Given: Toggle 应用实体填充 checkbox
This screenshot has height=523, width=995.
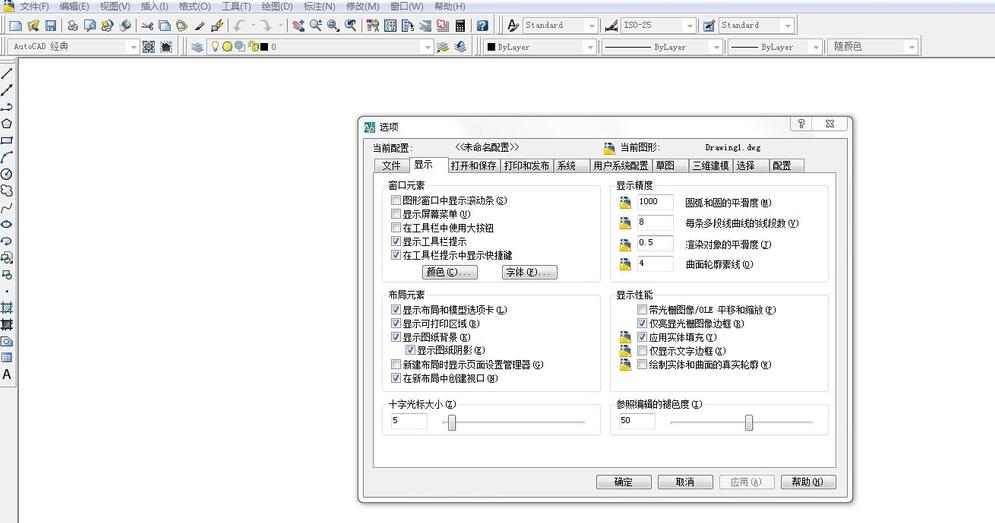Looking at the screenshot, I should point(642,337).
